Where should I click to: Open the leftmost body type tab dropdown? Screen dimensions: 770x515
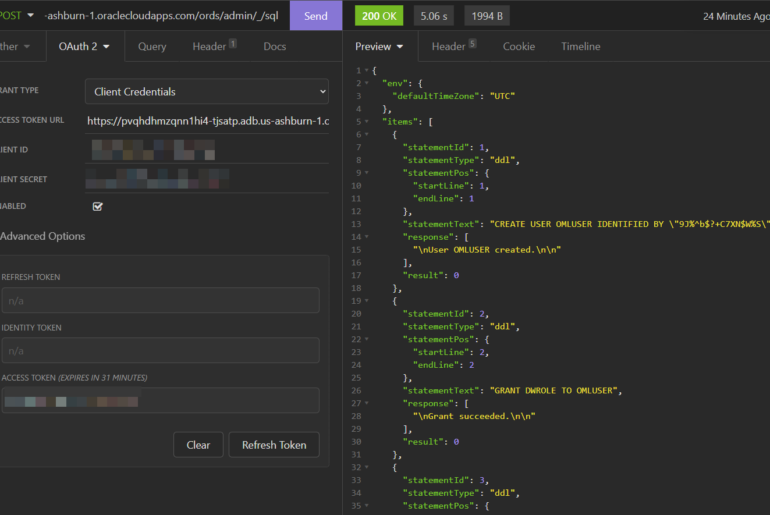(15, 46)
